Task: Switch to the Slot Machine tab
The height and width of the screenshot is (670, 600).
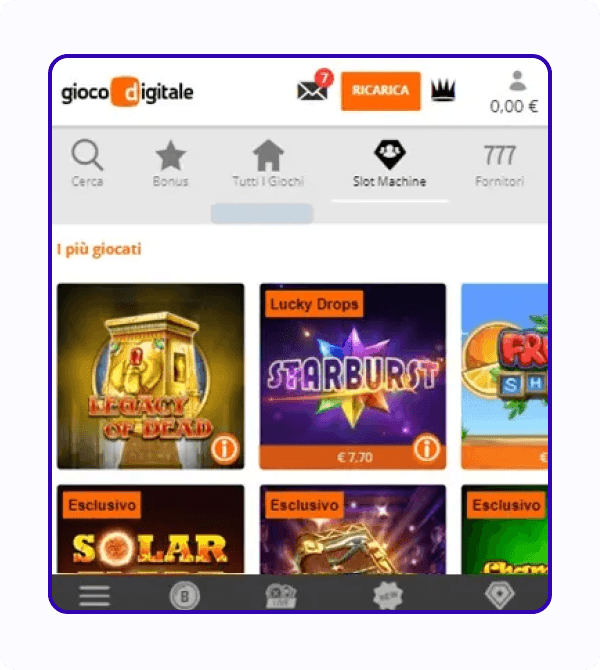Action: pyautogui.click(x=389, y=163)
